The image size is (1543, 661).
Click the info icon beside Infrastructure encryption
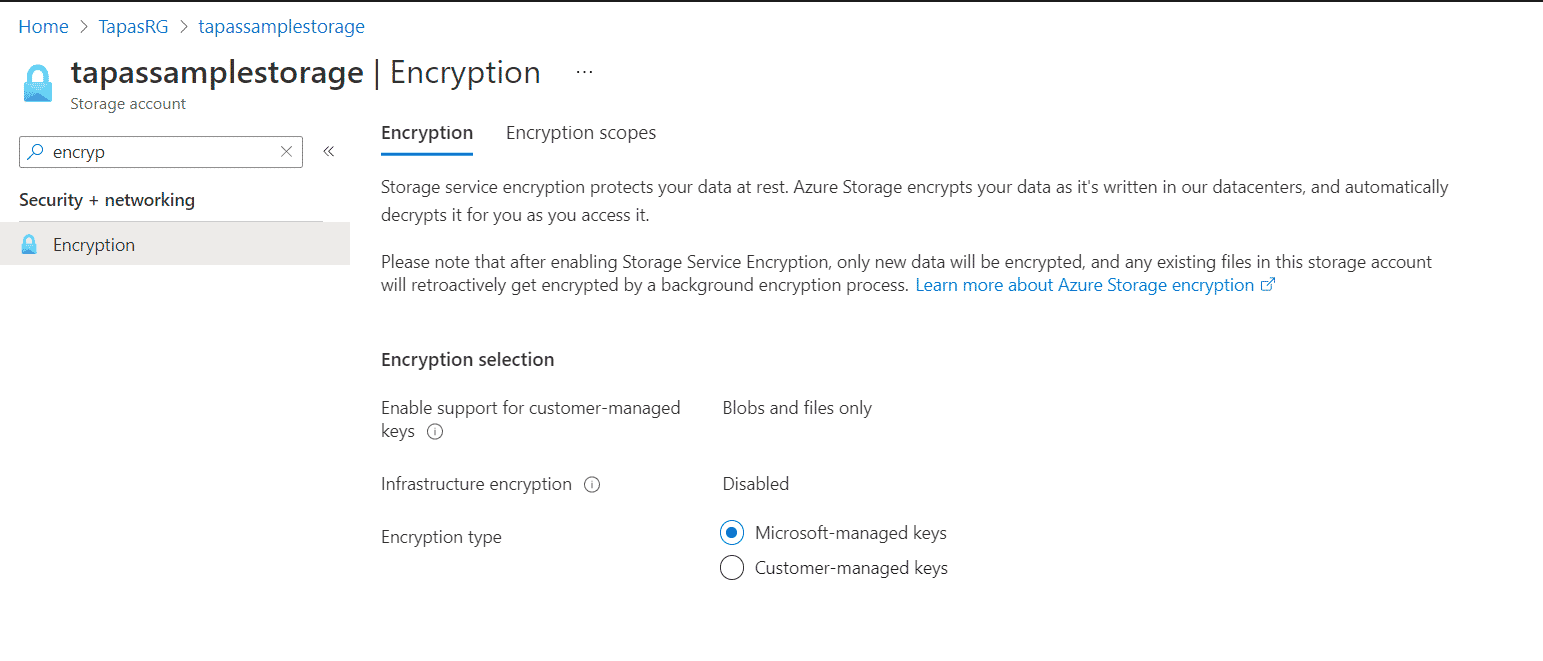coord(592,484)
